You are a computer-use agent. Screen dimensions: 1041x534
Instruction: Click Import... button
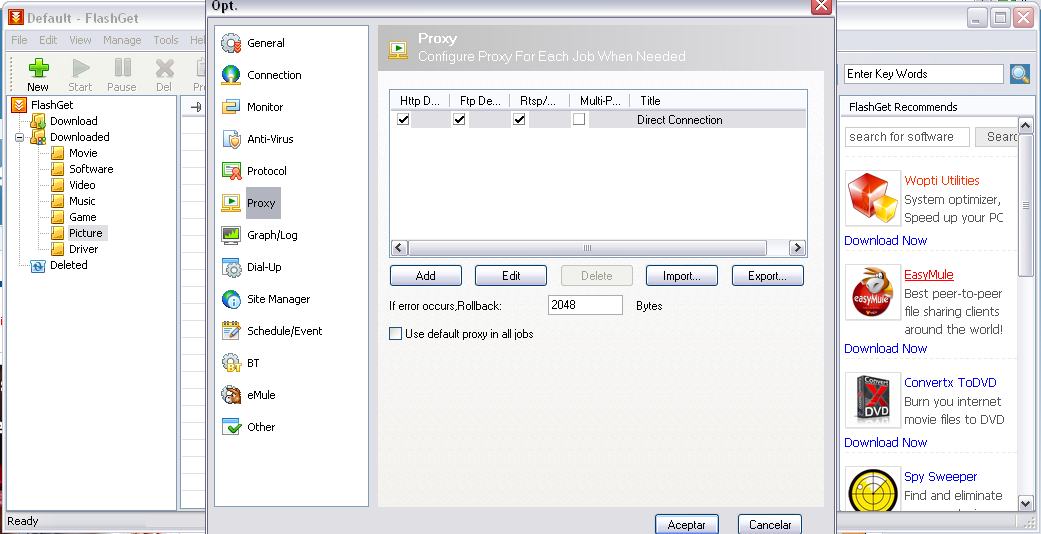point(682,276)
